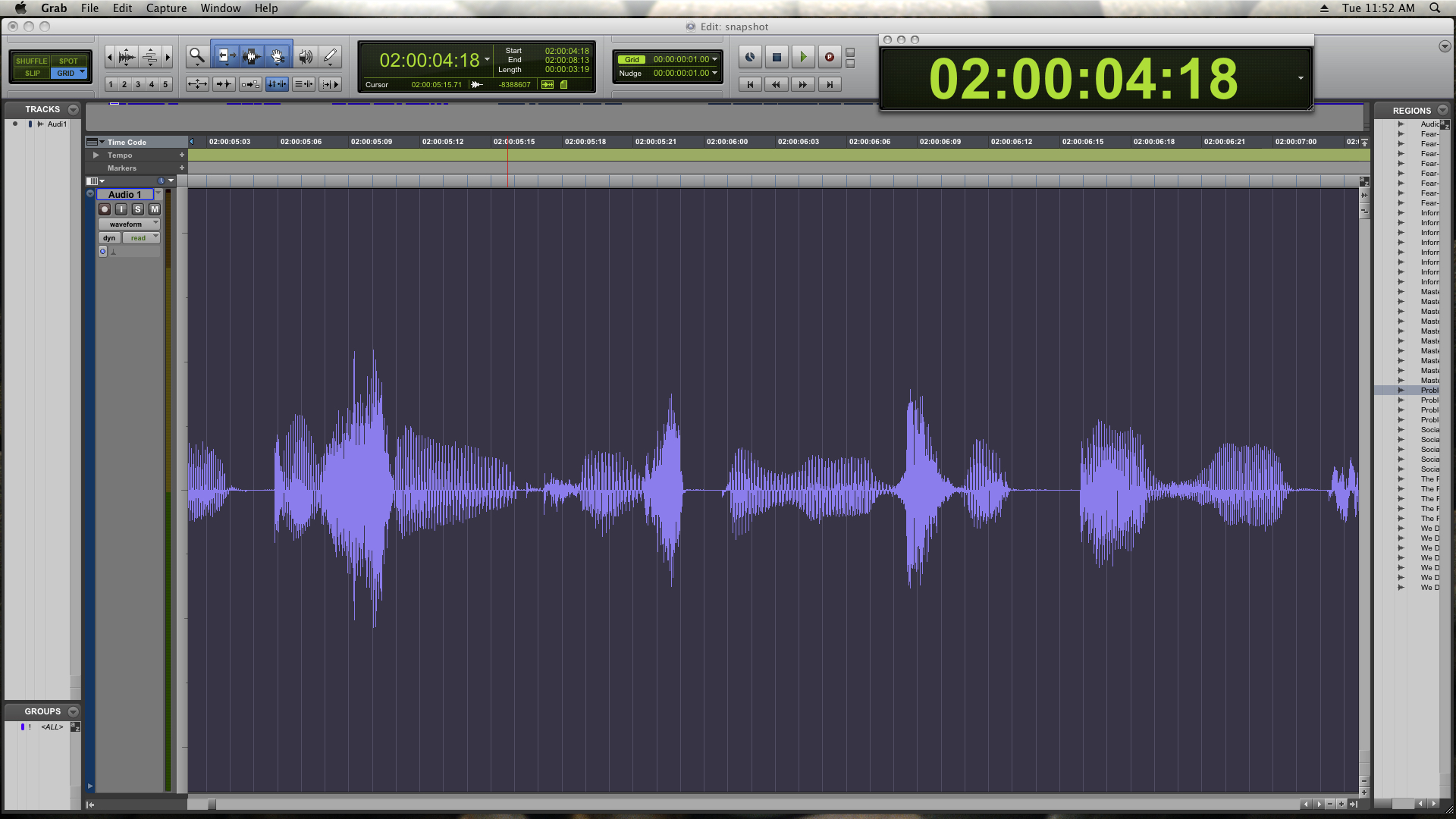Open the Window menu
Viewport: 1456px width, 819px height.
(221, 8)
